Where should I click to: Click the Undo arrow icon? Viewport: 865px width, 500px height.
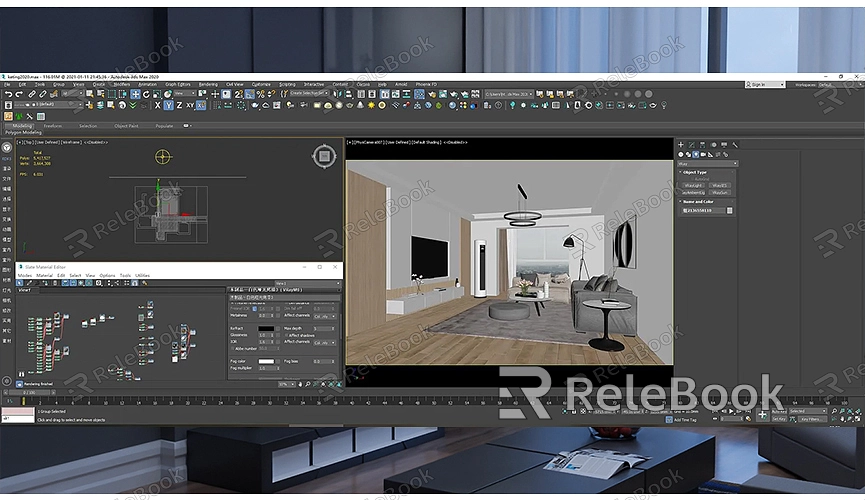(x=9, y=94)
